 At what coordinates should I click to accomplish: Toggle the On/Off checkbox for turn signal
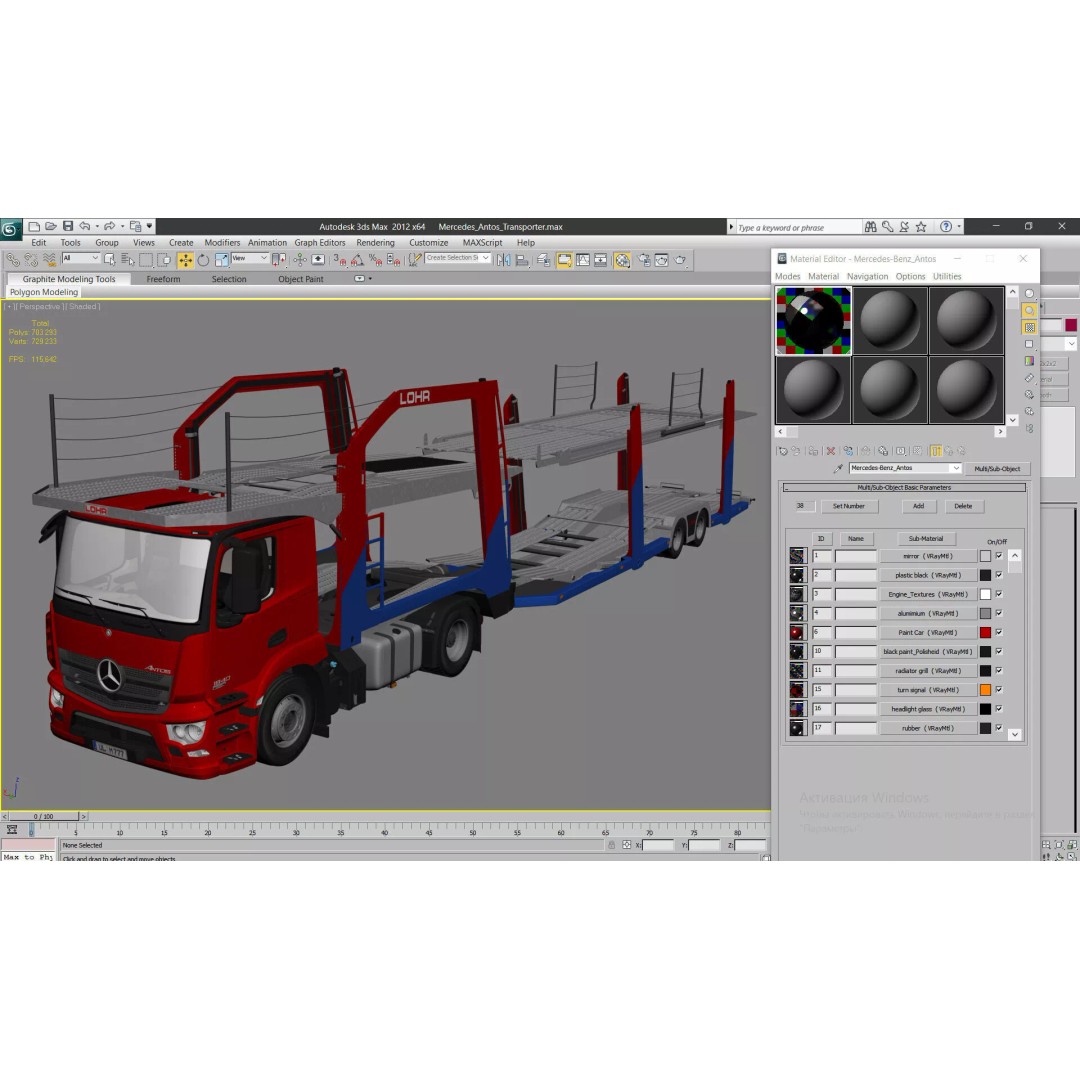(999, 689)
